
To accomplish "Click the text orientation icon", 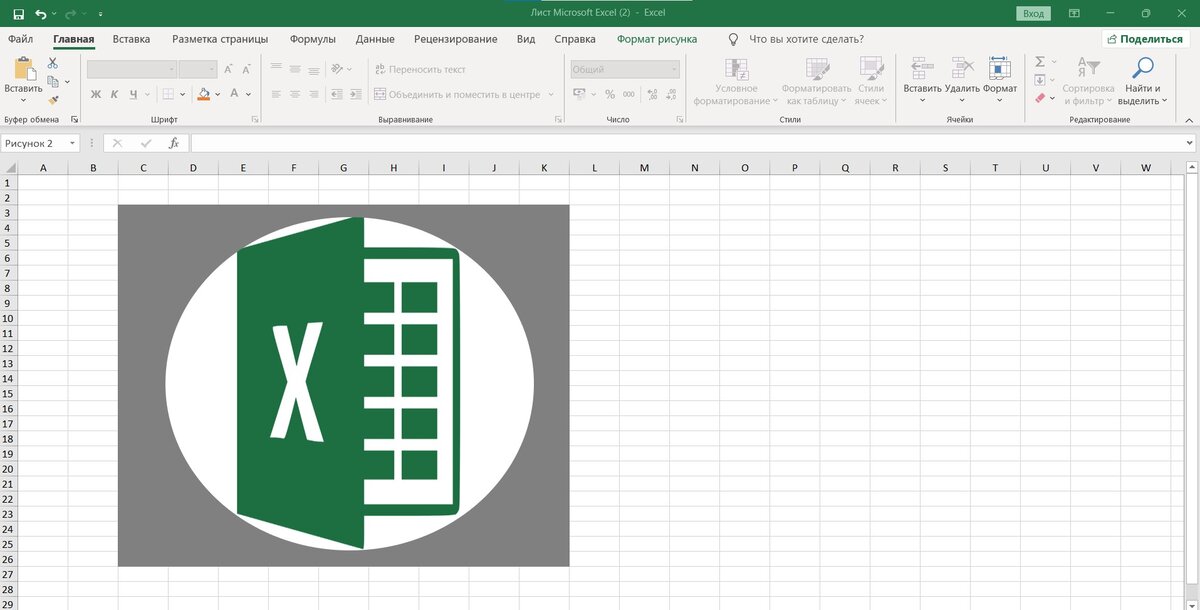I will [337, 69].
